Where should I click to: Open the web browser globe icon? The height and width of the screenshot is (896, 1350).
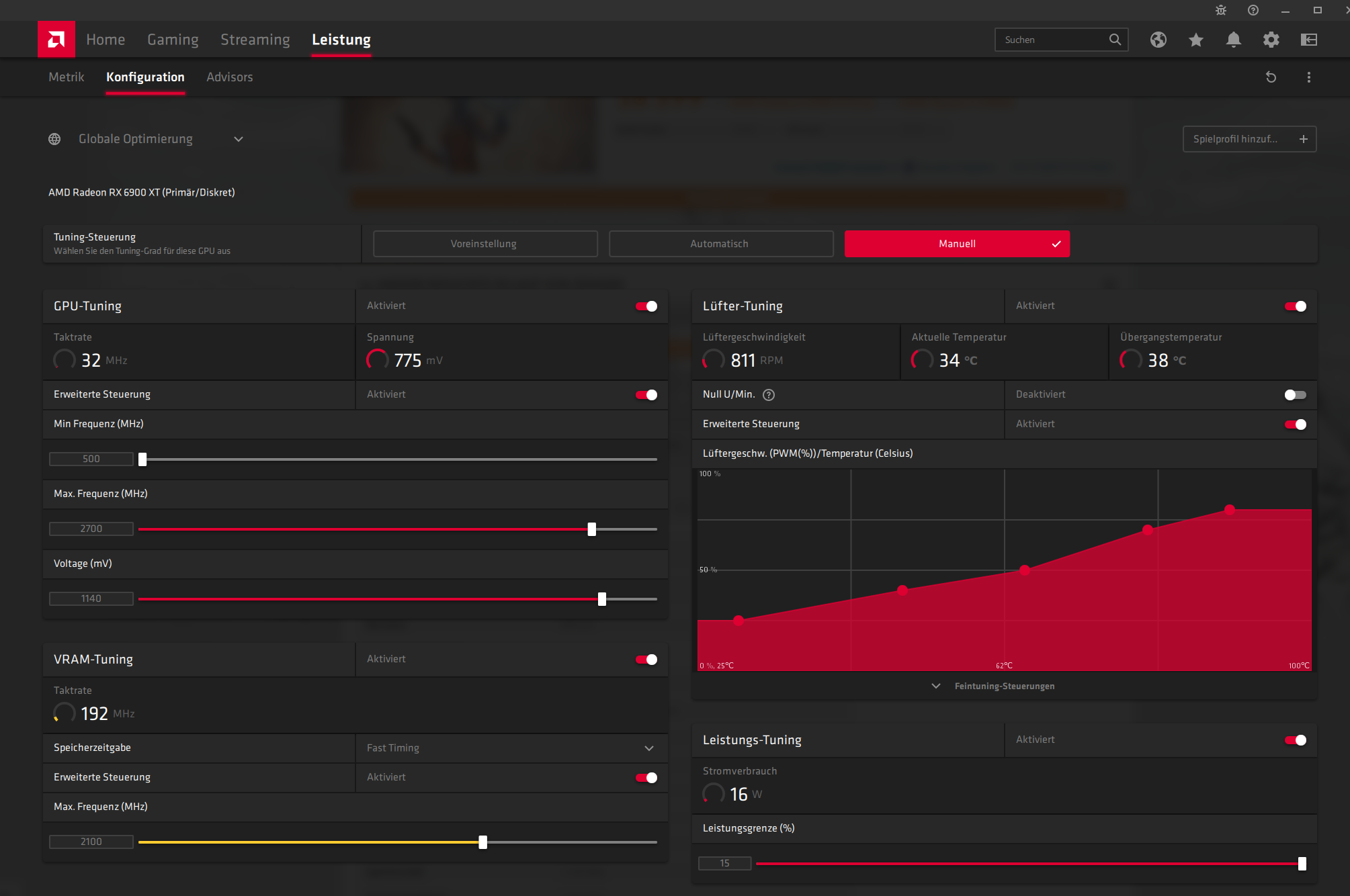coord(1158,40)
